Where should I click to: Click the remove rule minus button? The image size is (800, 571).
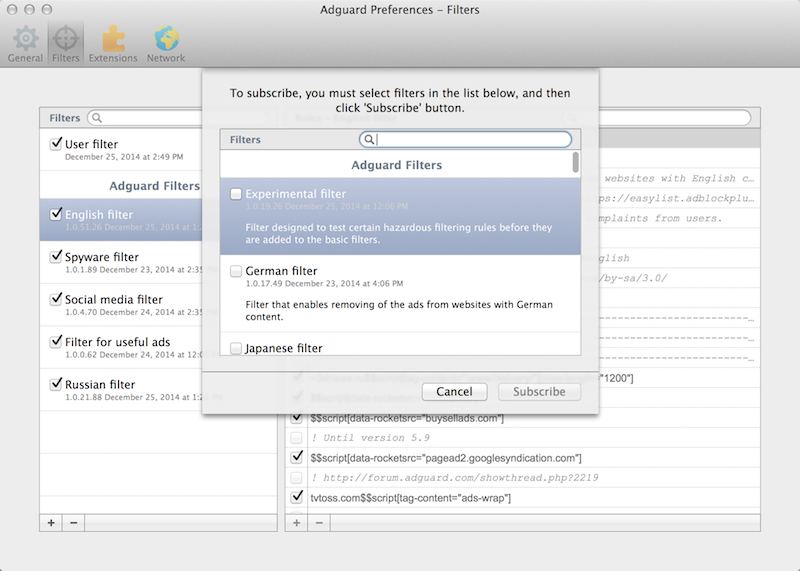click(x=319, y=523)
